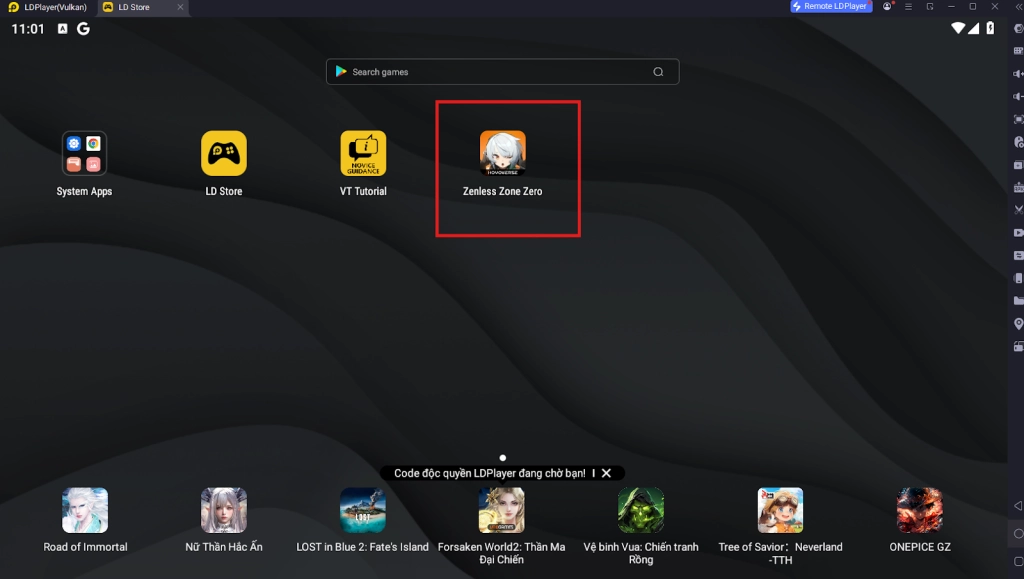This screenshot has width=1024, height=579.
Task: Open the account profile icon in title bar
Action: tap(887, 7)
